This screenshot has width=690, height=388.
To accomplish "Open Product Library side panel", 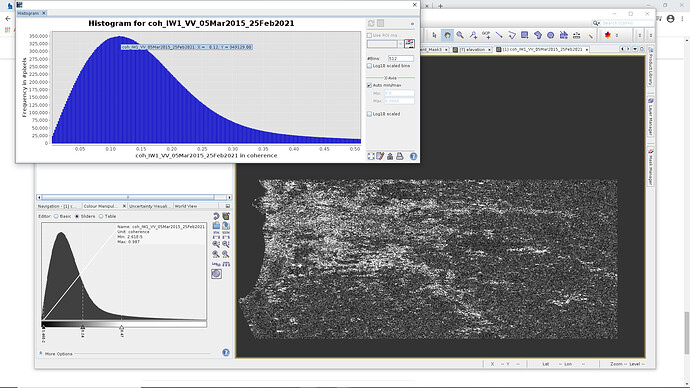I will click(650, 67).
